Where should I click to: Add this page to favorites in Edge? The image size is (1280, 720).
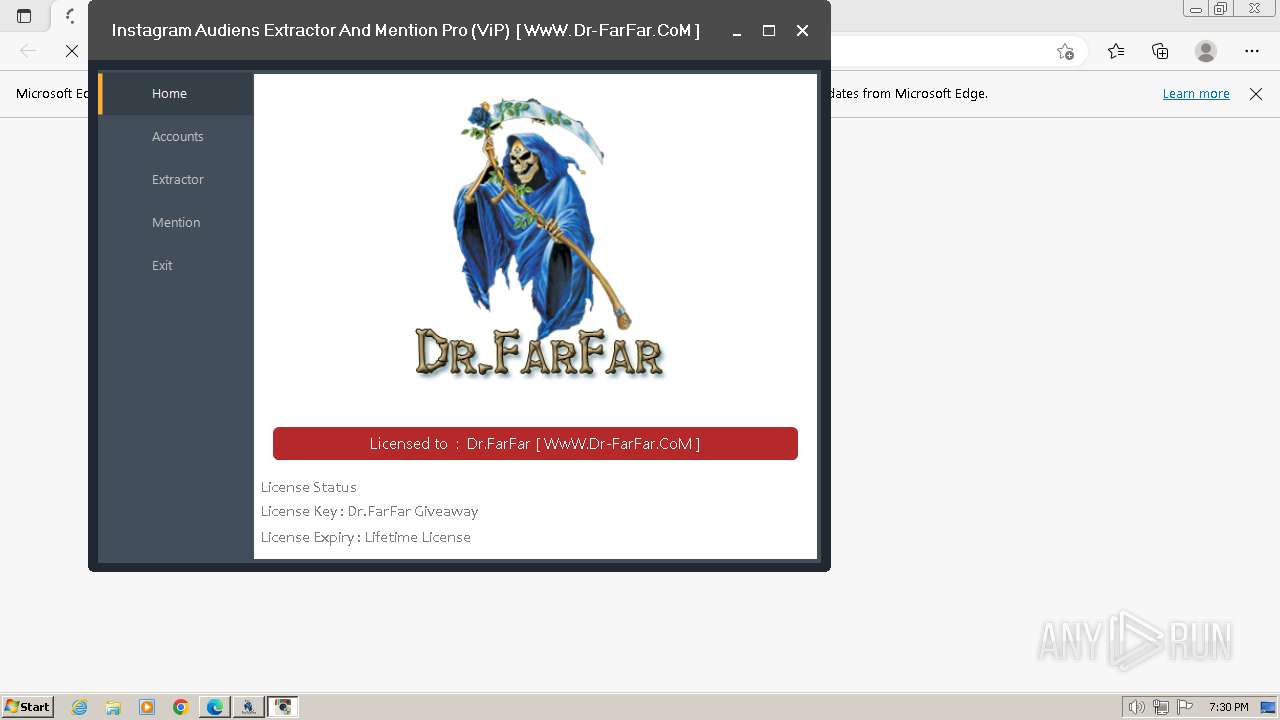[1065, 51]
